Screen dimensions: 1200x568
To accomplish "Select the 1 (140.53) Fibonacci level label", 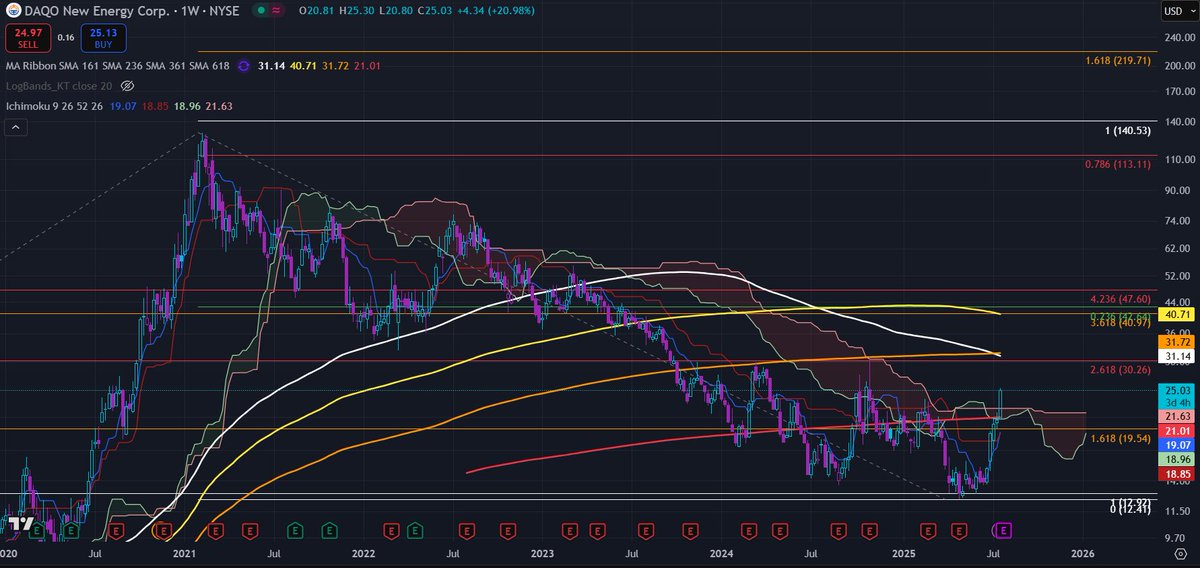I will click(1127, 131).
